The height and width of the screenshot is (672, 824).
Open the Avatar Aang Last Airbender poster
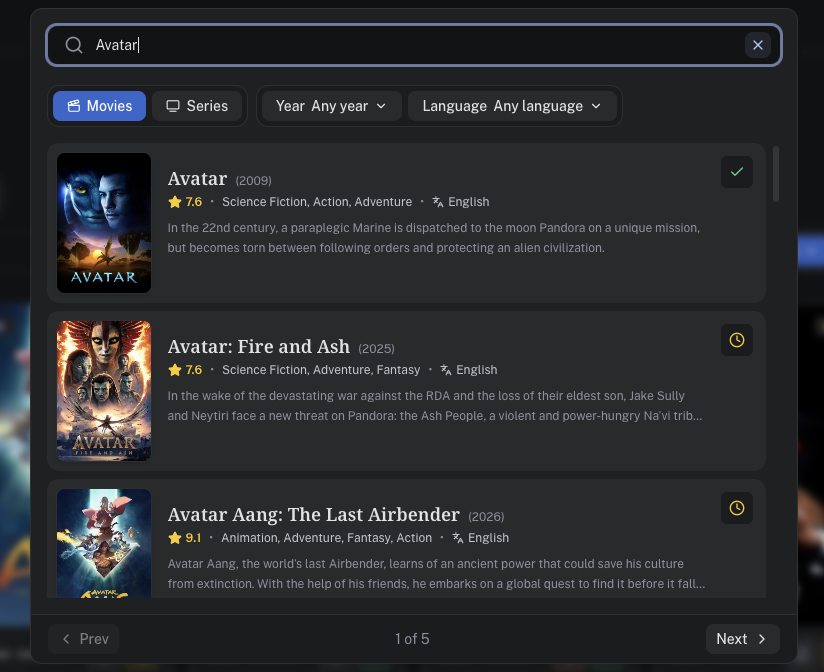[x=104, y=543]
